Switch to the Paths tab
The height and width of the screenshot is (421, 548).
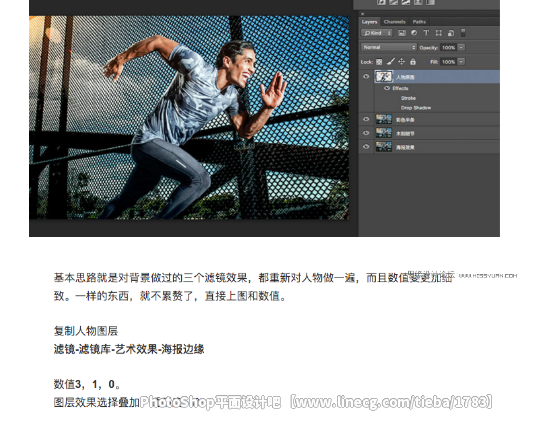419,22
